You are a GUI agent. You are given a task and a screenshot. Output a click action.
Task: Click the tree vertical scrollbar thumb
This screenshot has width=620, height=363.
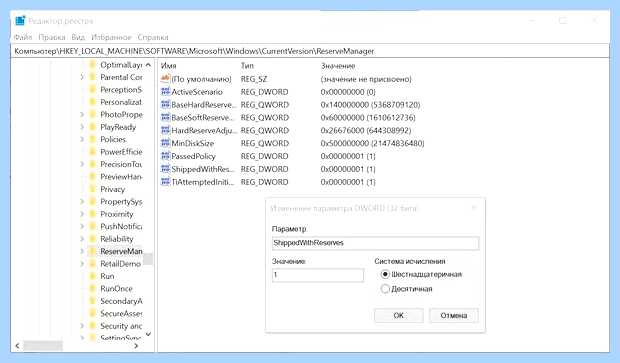[148, 259]
